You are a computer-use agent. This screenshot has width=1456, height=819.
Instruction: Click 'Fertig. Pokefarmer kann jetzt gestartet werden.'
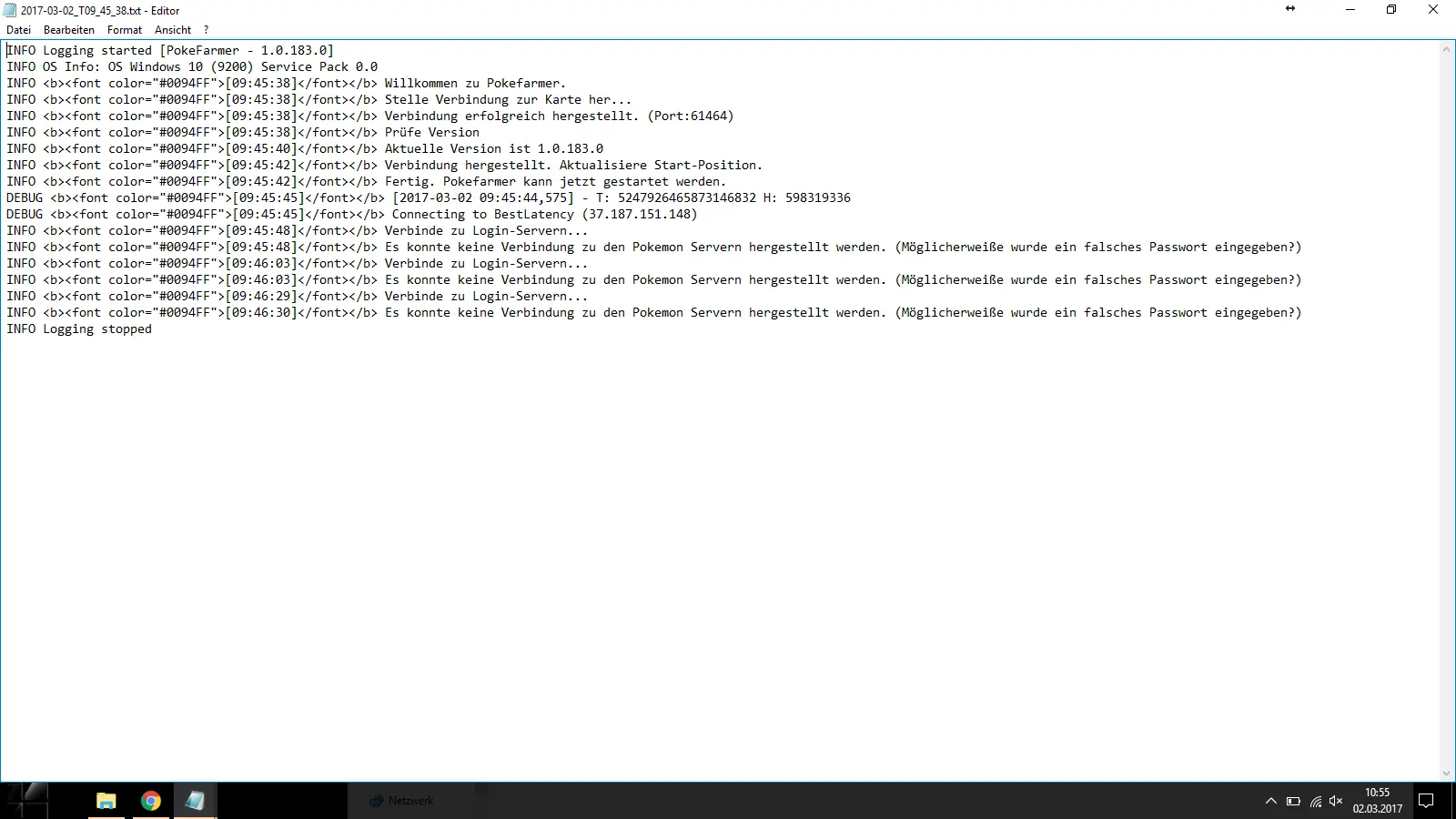tap(555, 182)
